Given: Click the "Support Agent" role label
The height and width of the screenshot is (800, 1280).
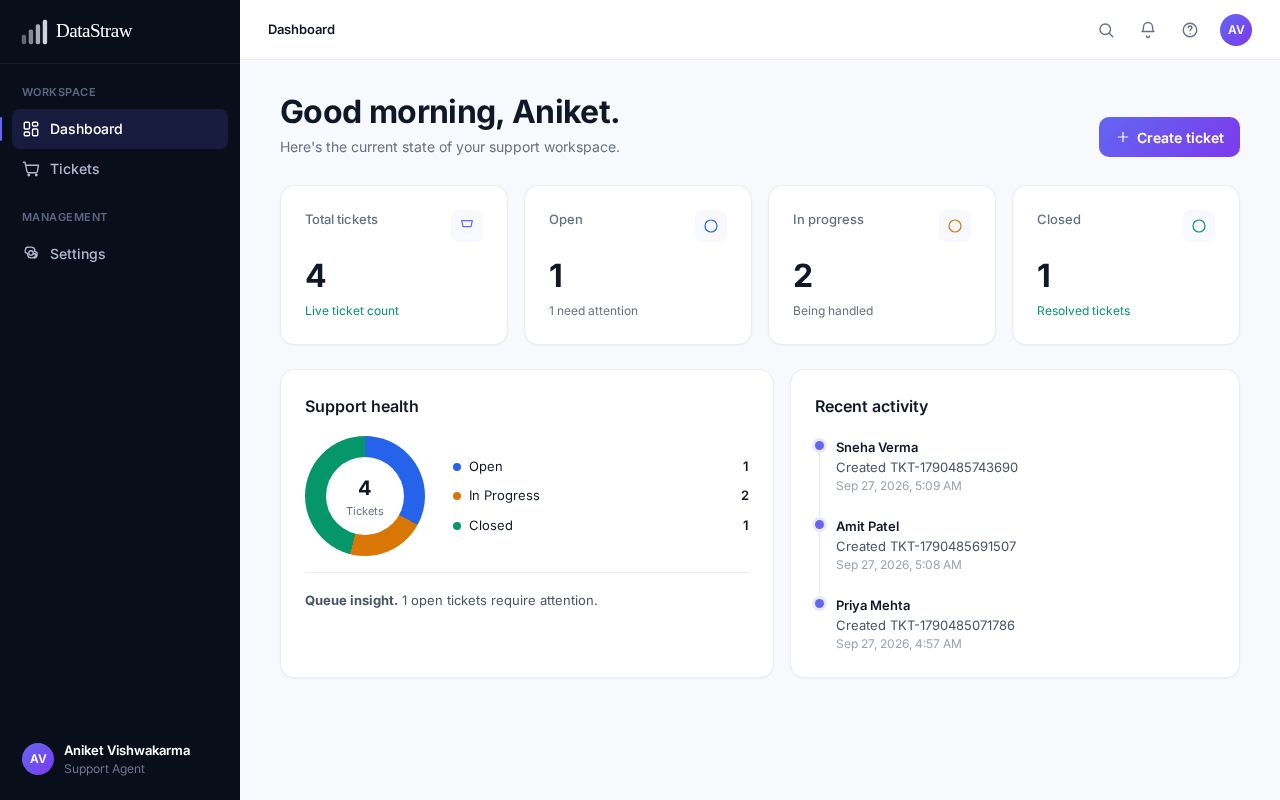Looking at the screenshot, I should [104, 769].
